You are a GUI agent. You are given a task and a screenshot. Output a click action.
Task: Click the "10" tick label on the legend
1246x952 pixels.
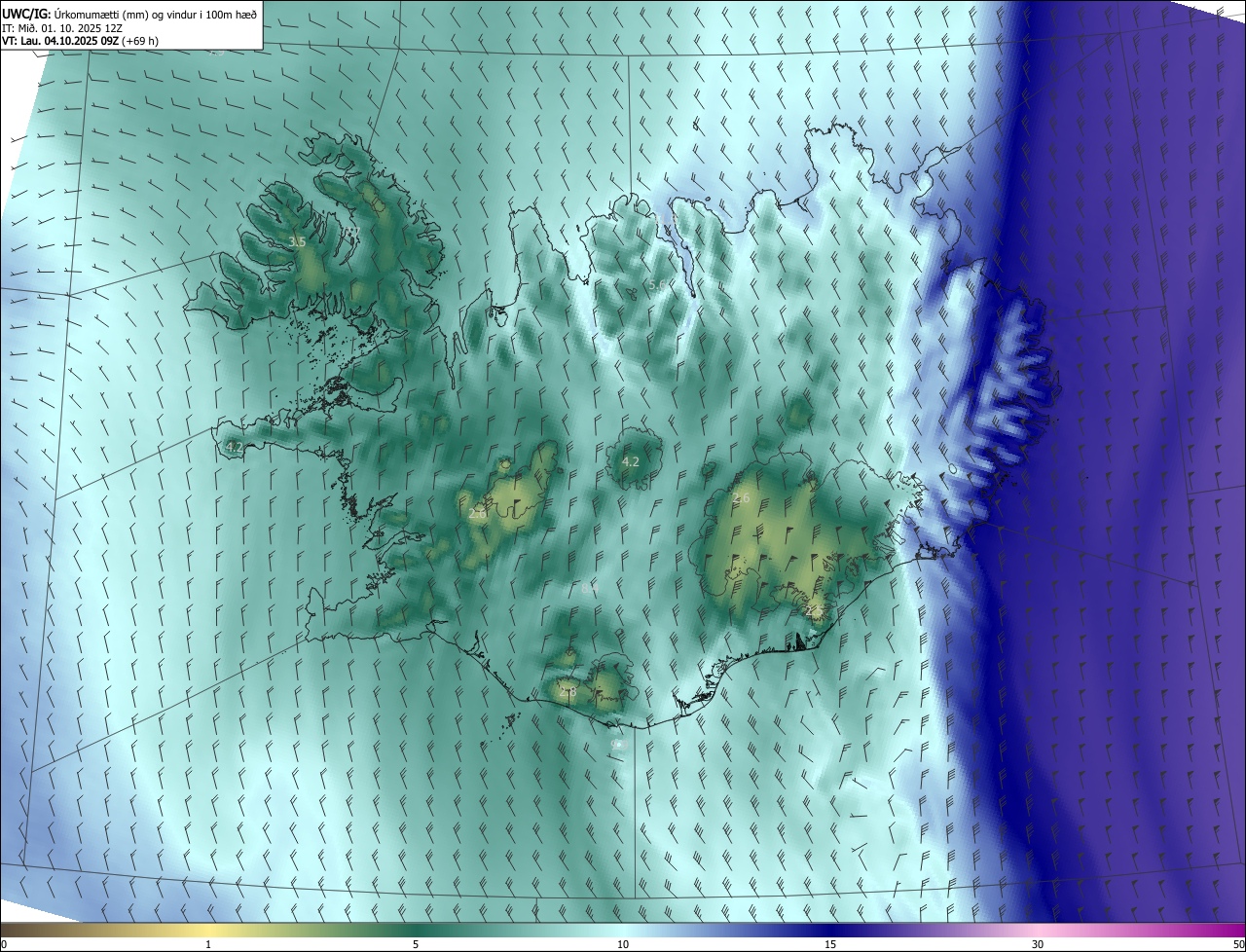point(623,944)
